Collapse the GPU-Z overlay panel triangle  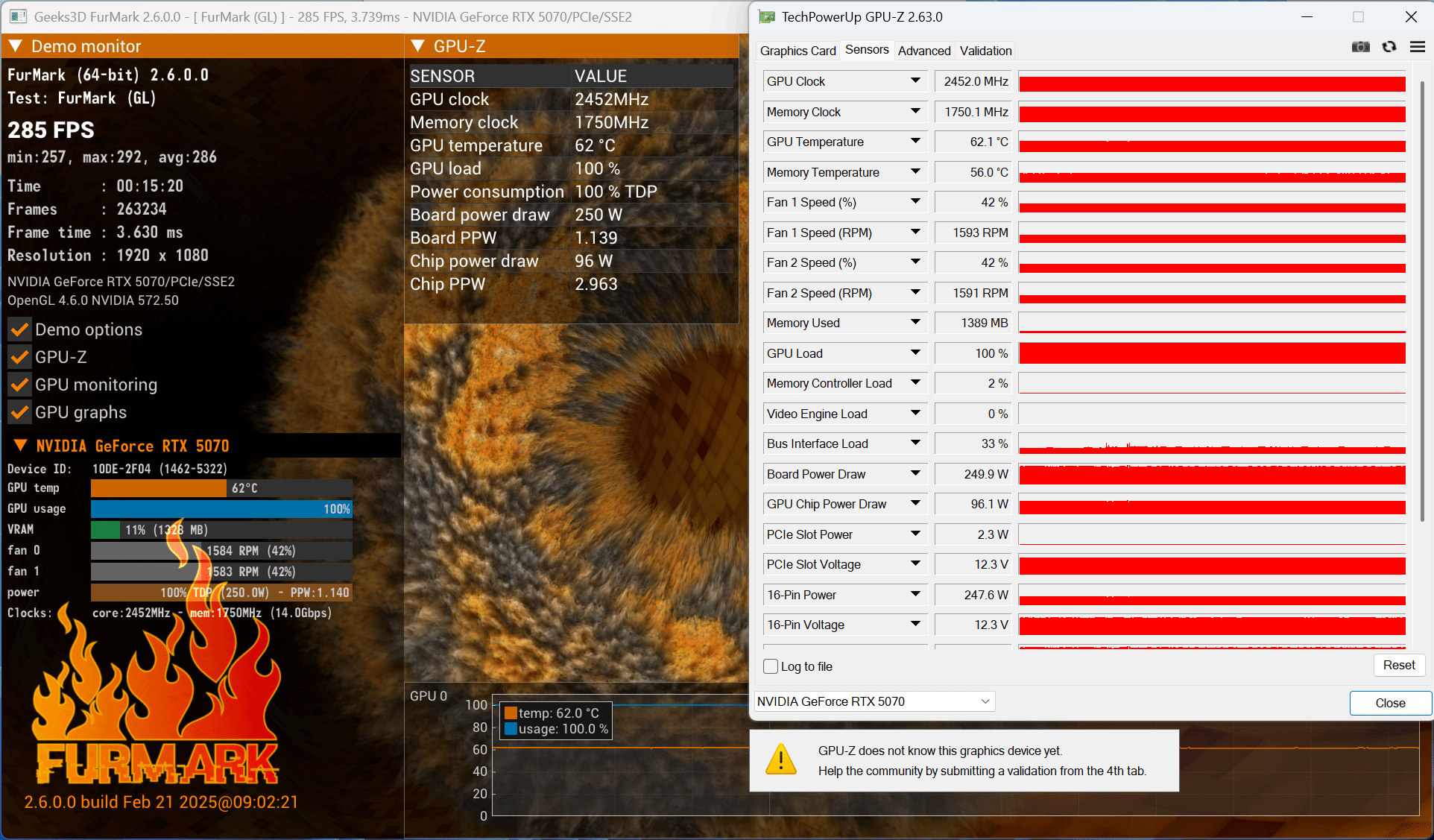pos(417,46)
